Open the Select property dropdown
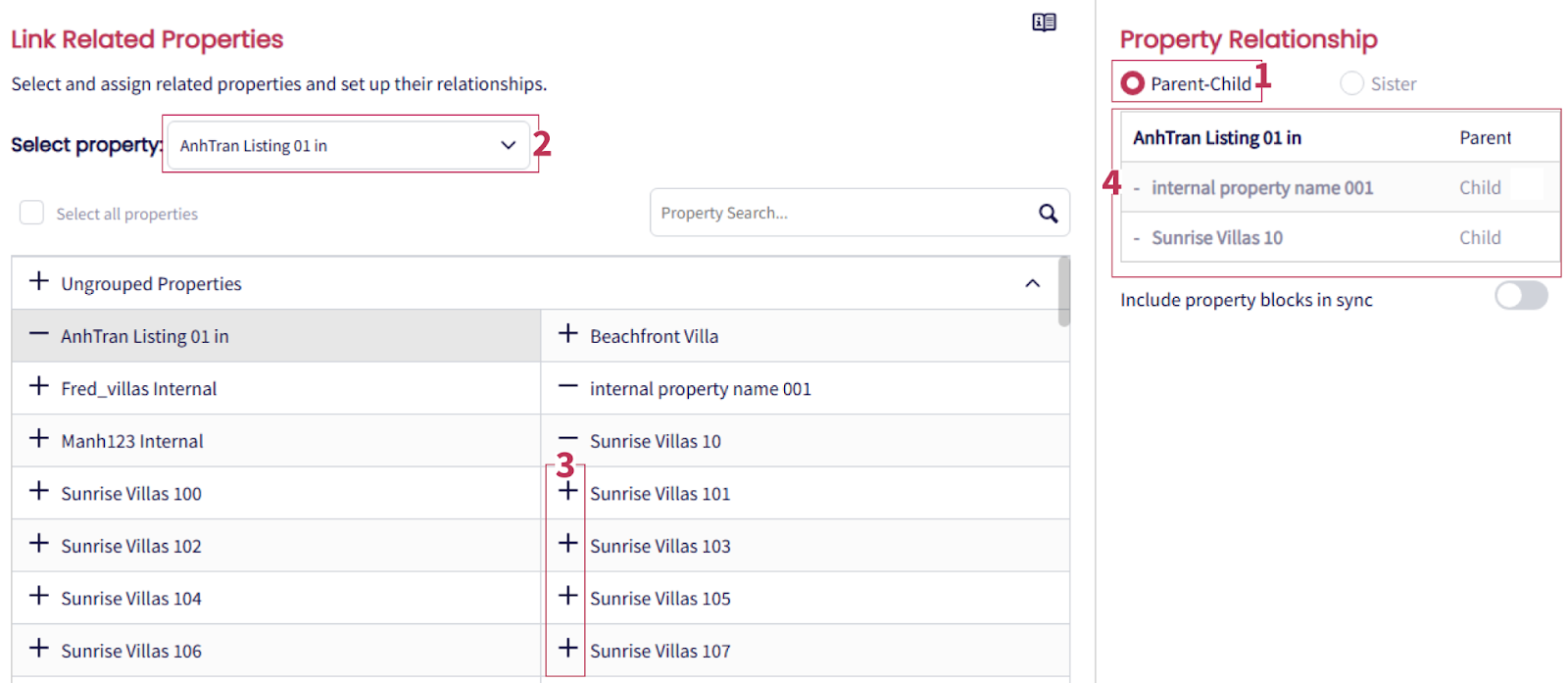The image size is (1568, 683). coord(348,145)
